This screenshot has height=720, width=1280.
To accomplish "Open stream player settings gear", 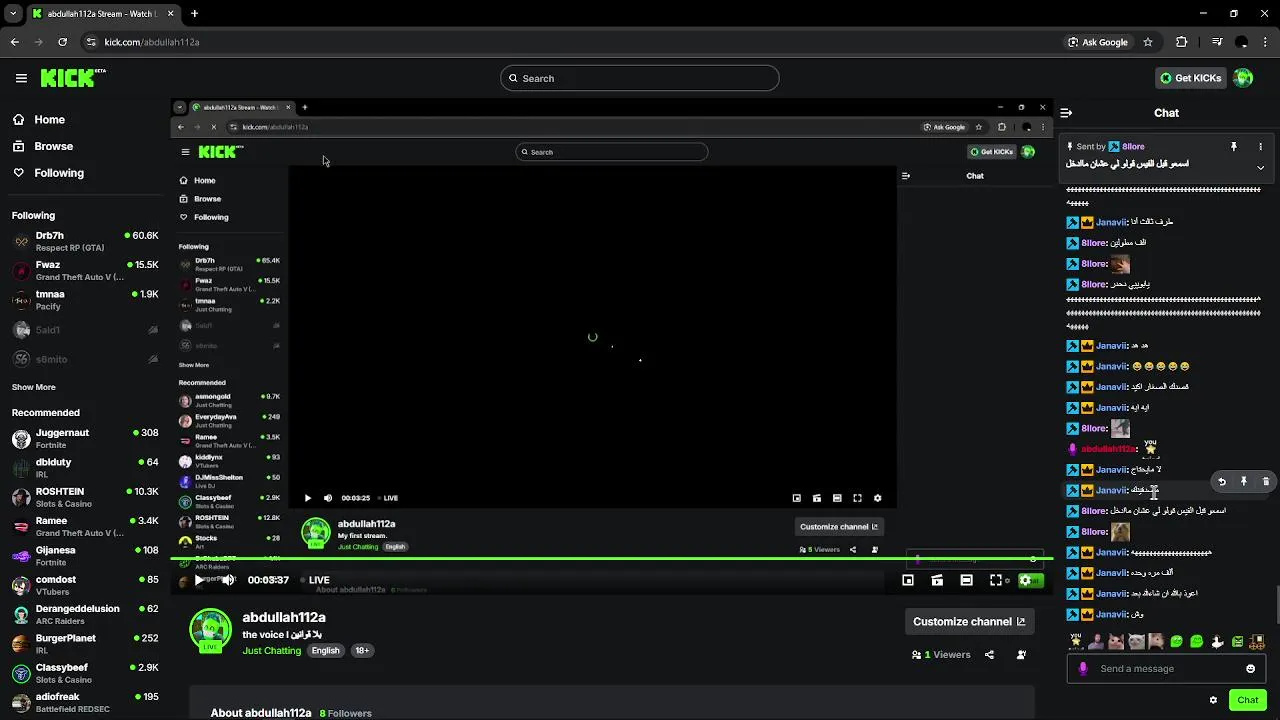I will [x=1025, y=580].
